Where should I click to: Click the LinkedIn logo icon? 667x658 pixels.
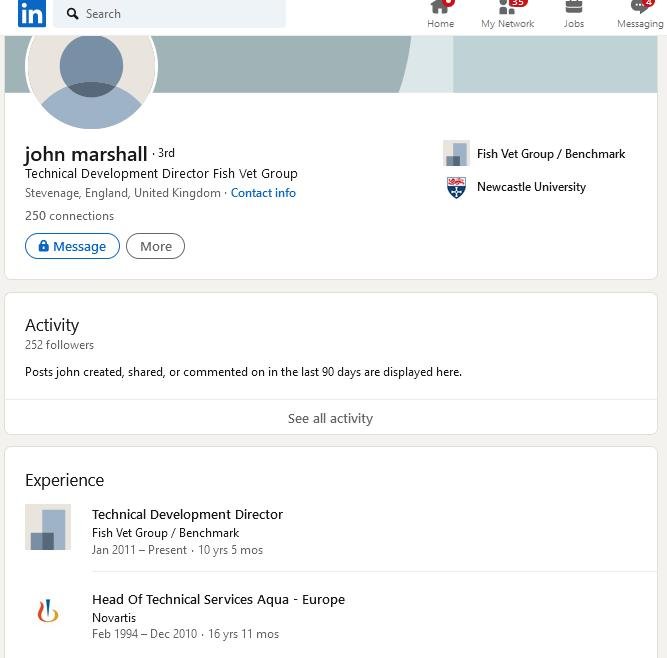pyautogui.click(x=32, y=13)
